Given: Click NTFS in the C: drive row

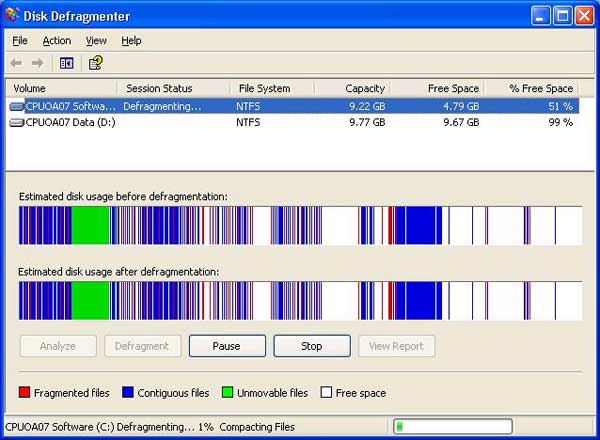Looking at the screenshot, I should 248,106.
